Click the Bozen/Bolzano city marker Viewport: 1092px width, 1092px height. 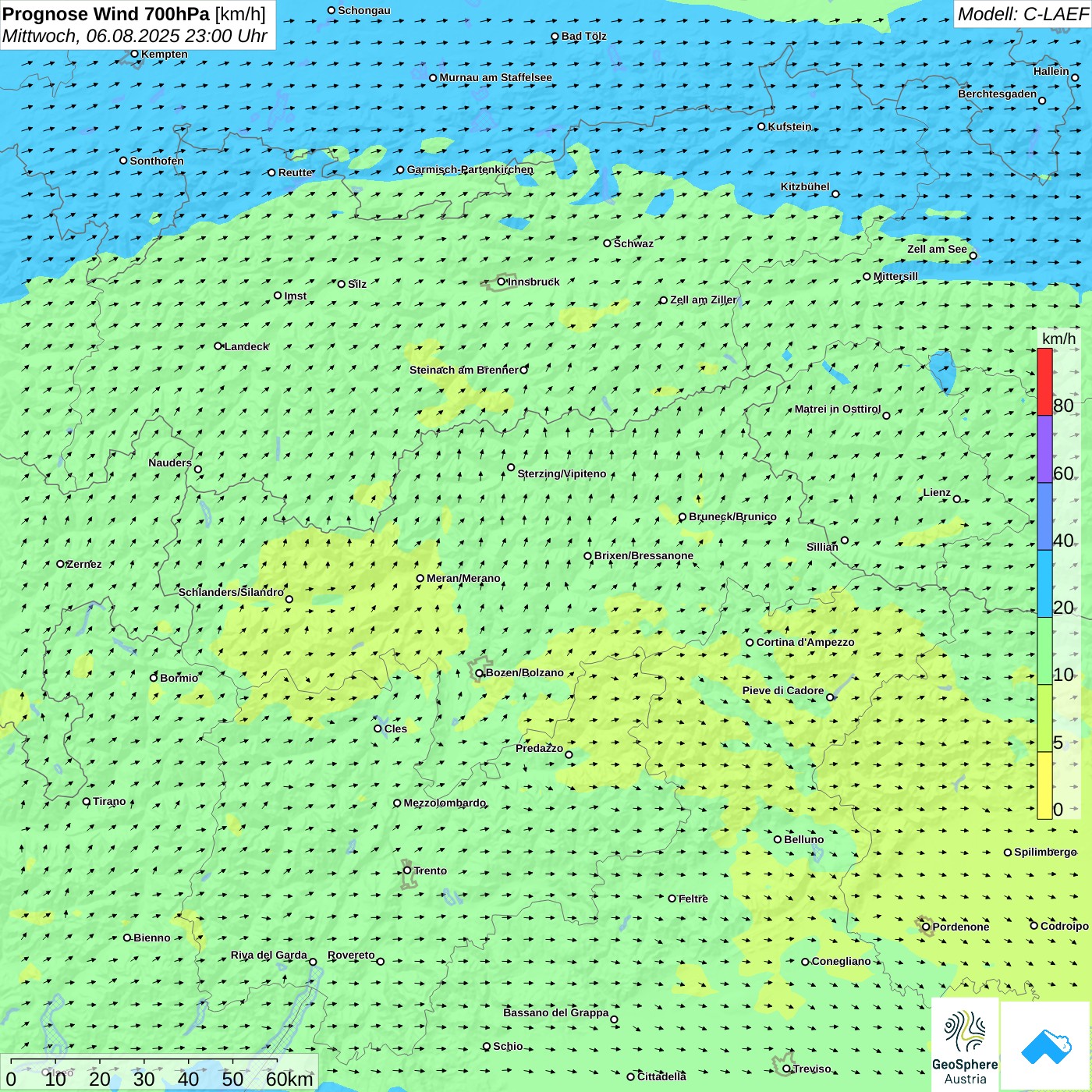(480, 673)
